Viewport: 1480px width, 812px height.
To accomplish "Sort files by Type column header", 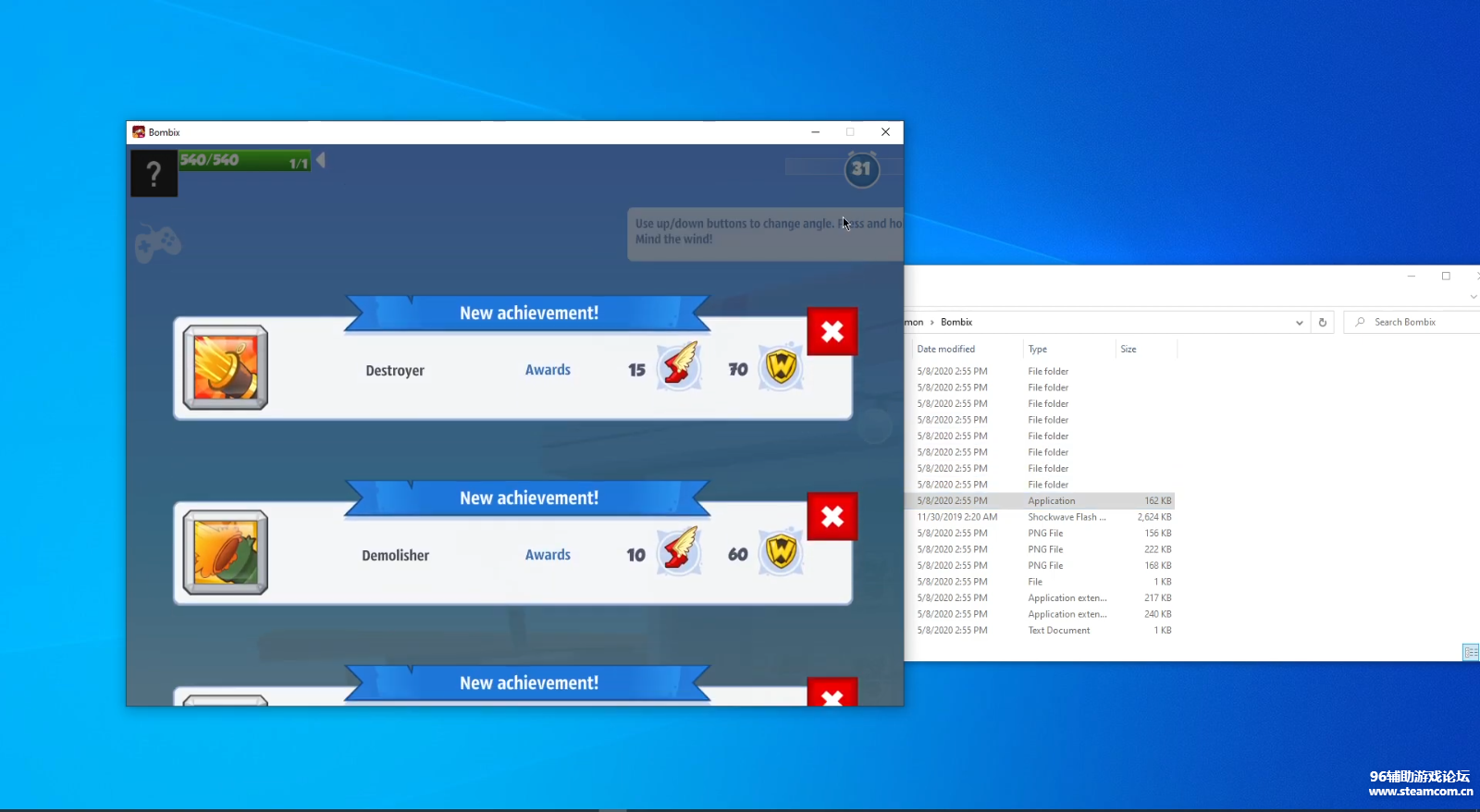I will click(1038, 350).
